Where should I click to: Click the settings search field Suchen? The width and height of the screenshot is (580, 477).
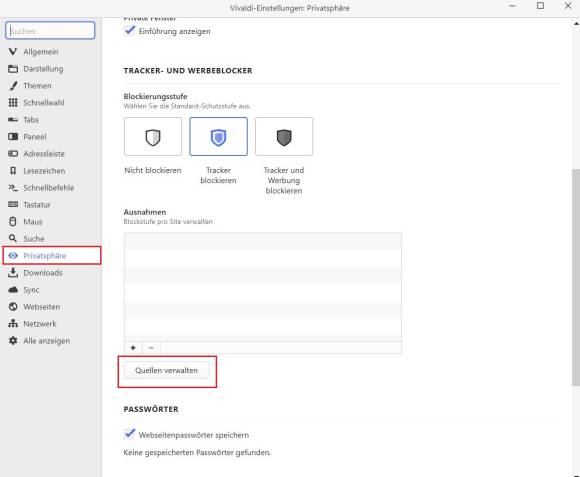pos(50,30)
